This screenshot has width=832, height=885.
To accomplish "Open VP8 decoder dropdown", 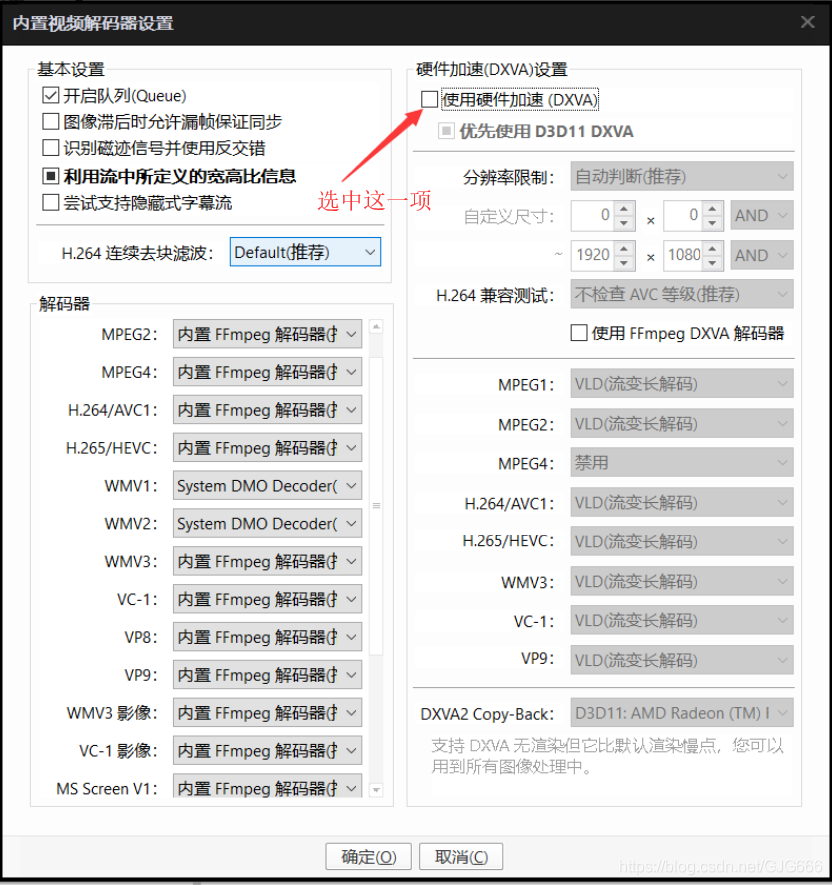I will pos(268,637).
